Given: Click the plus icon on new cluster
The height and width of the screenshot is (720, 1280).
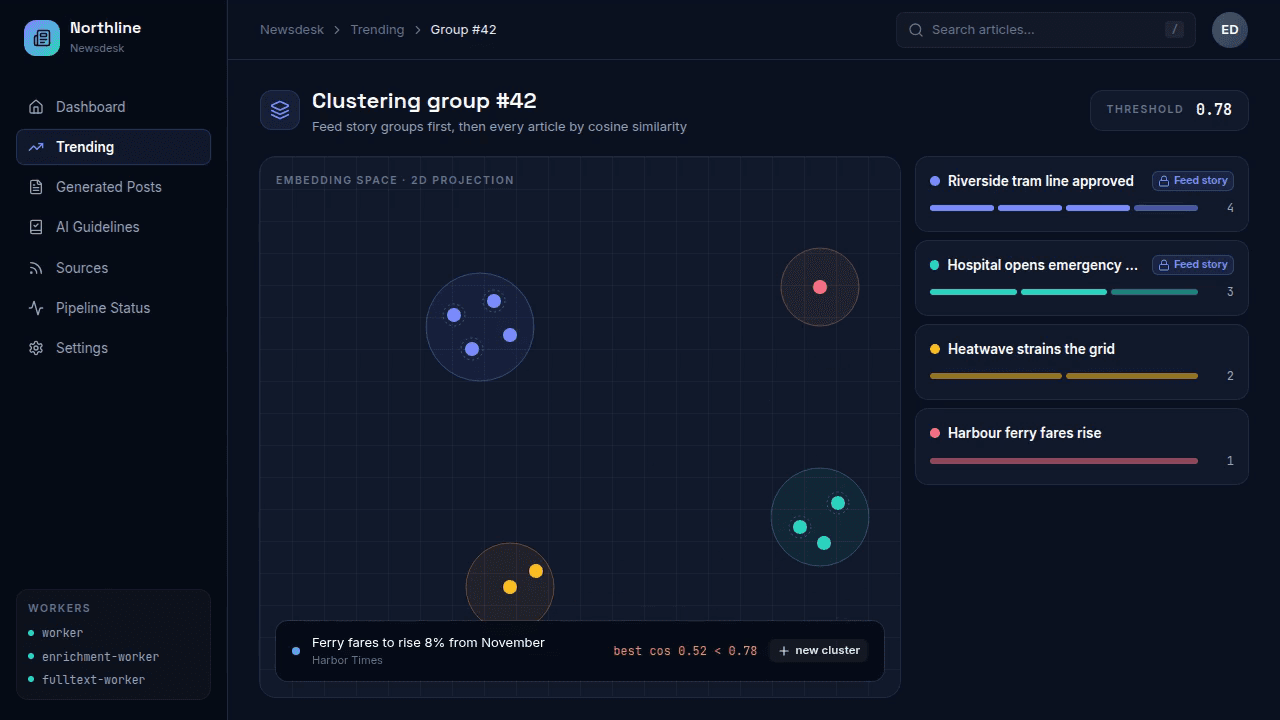Looking at the screenshot, I should (783, 651).
